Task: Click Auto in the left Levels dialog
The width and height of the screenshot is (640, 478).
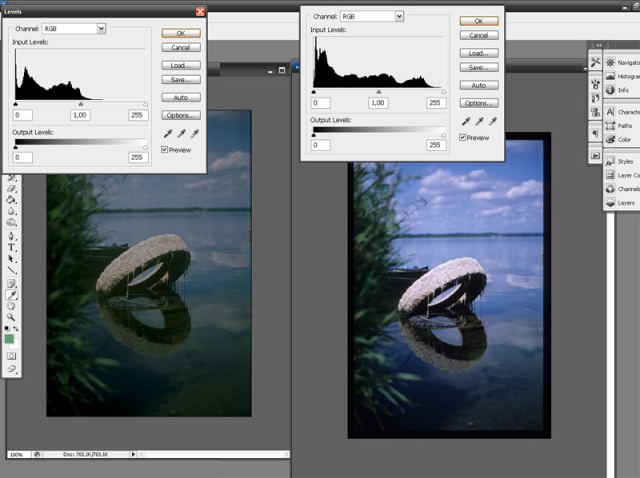Action: pyautogui.click(x=181, y=97)
